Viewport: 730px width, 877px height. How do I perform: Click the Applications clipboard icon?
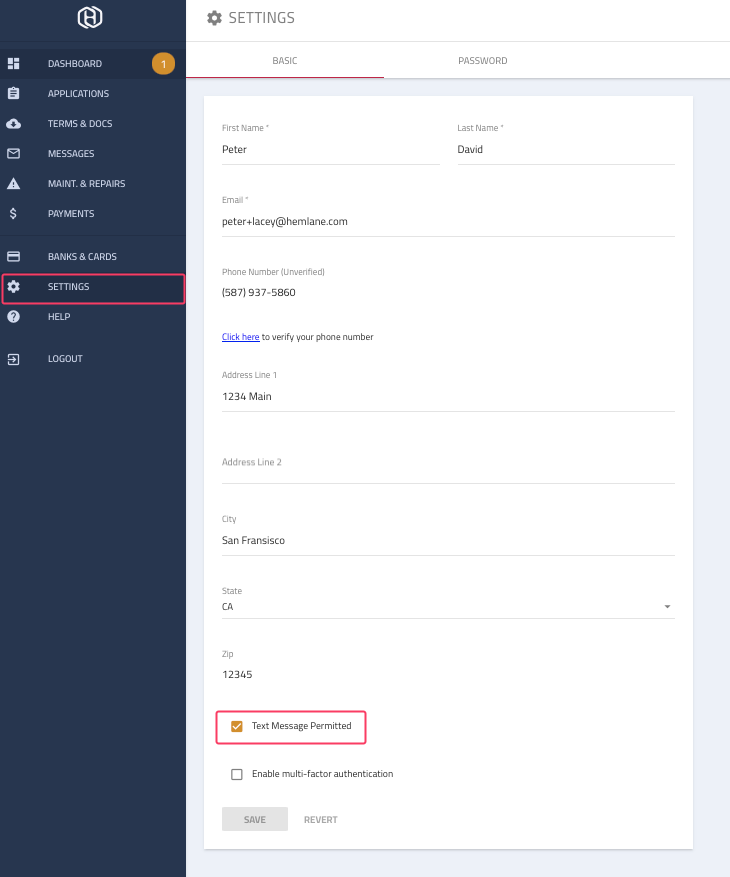coord(13,93)
